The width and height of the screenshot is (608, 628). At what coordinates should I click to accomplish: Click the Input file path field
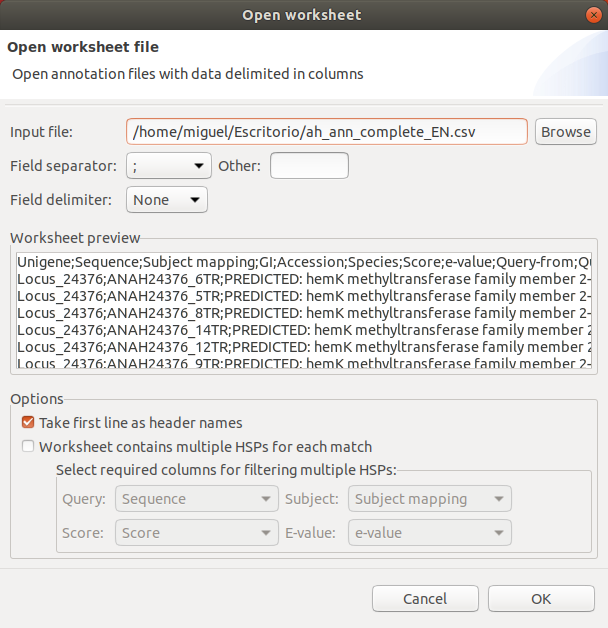click(x=327, y=132)
